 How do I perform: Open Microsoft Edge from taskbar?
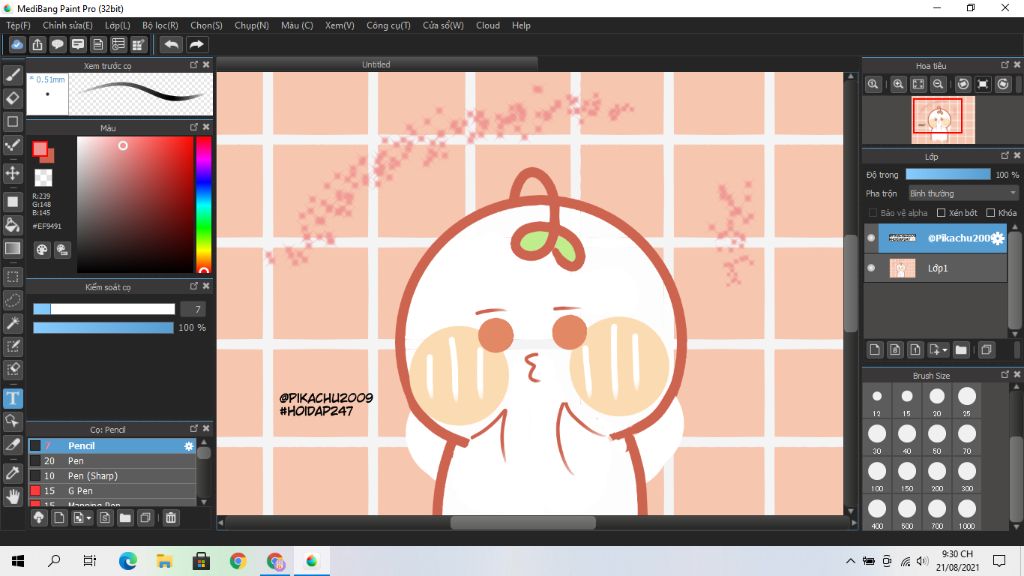(x=128, y=561)
